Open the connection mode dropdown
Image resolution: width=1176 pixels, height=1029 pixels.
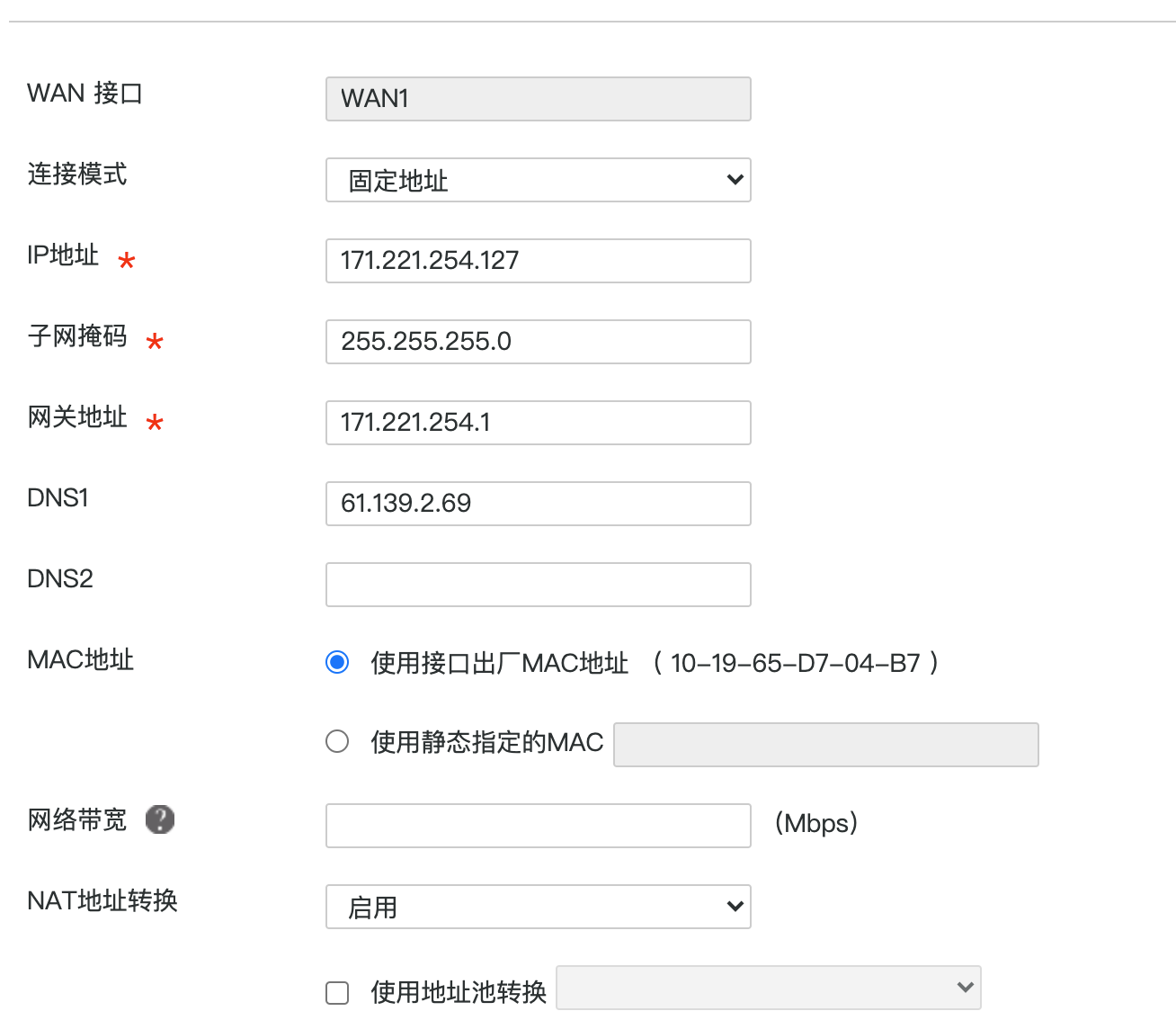coord(538,180)
